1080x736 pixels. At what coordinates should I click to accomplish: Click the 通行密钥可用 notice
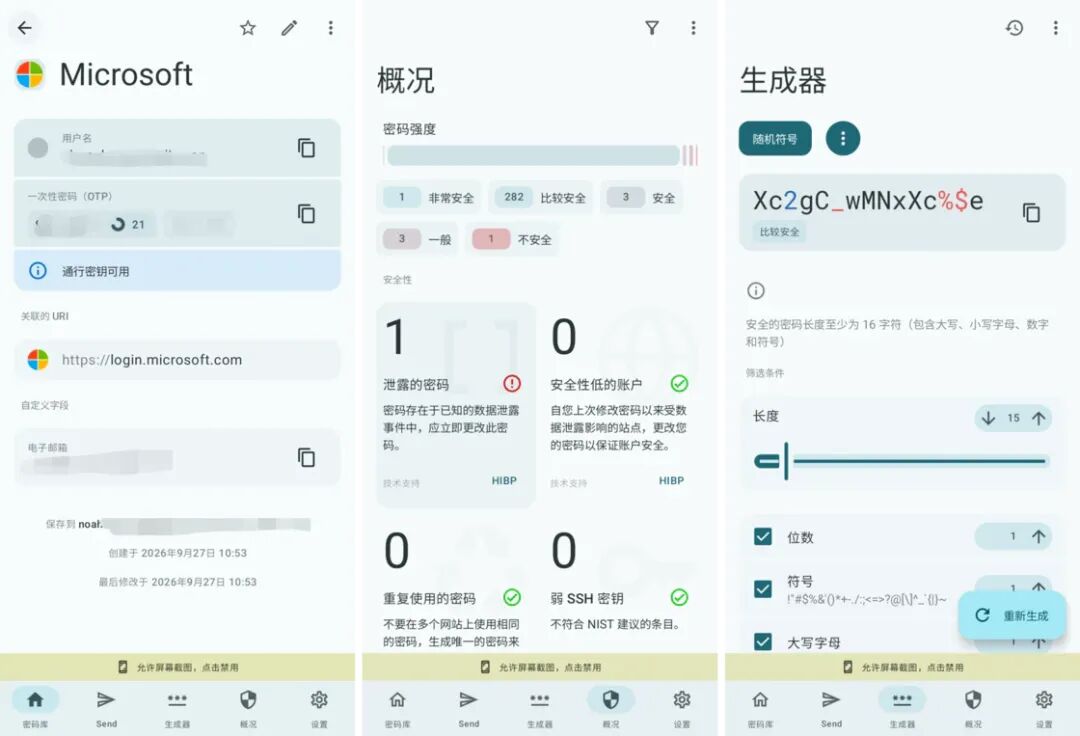click(x=177, y=271)
